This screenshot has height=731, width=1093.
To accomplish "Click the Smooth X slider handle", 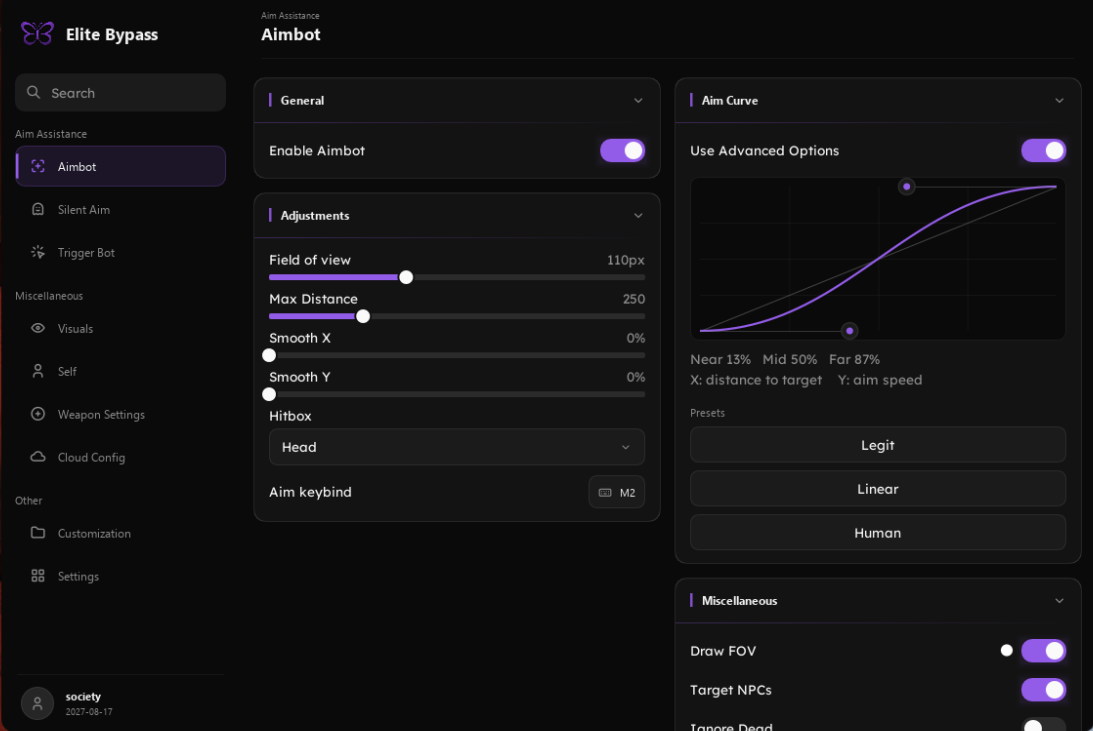I will point(269,355).
